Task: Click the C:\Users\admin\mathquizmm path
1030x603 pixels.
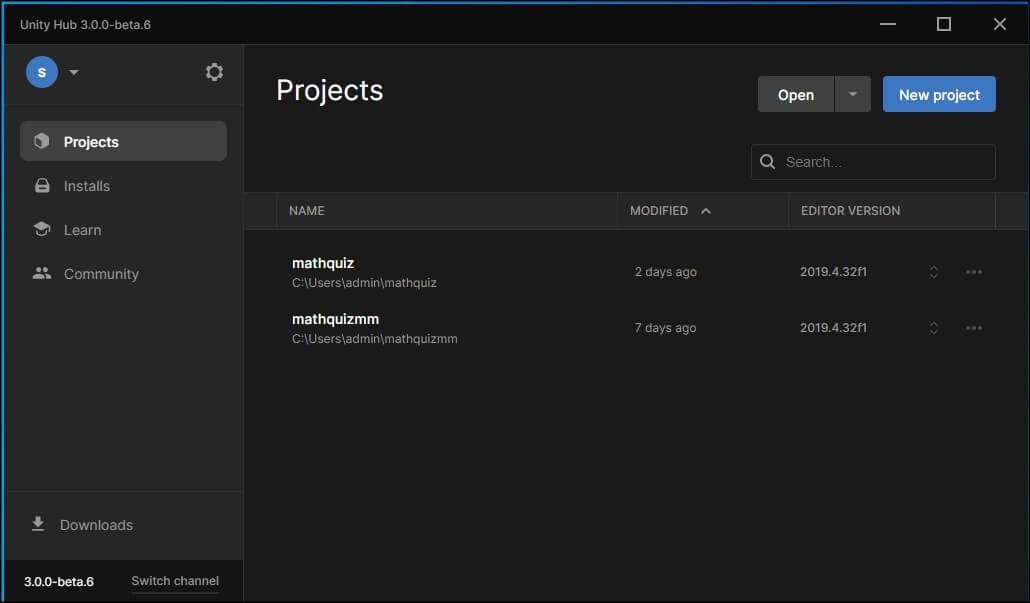Action: [x=375, y=339]
